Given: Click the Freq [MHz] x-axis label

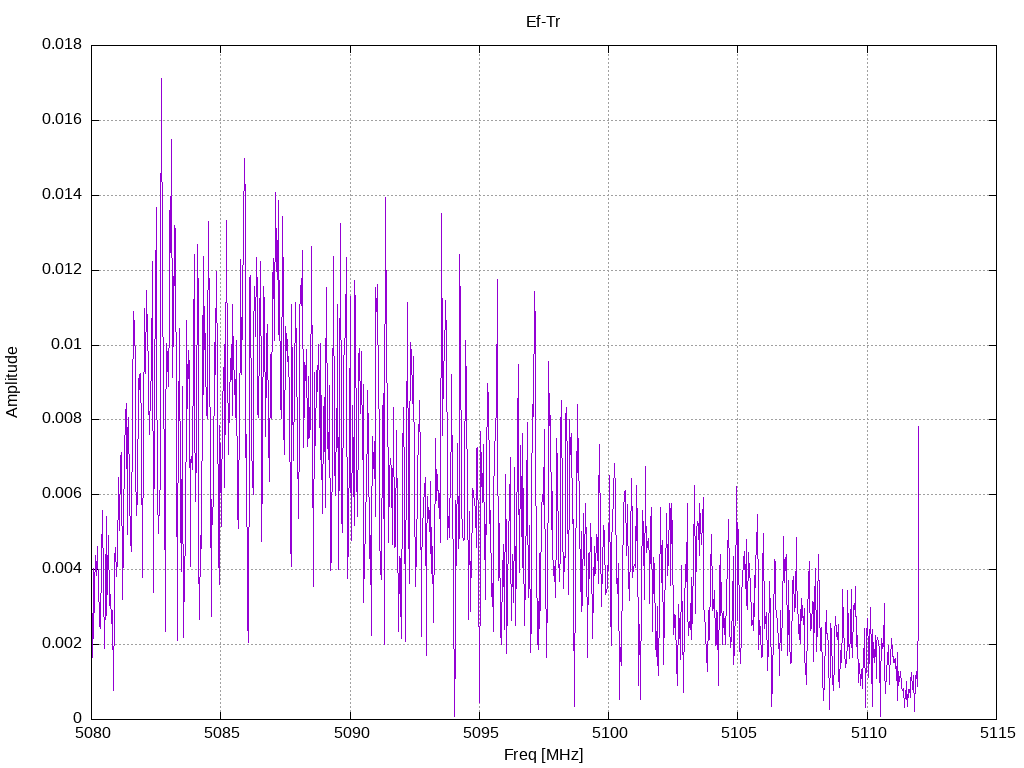Looking at the screenshot, I should click(x=543, y=755).
